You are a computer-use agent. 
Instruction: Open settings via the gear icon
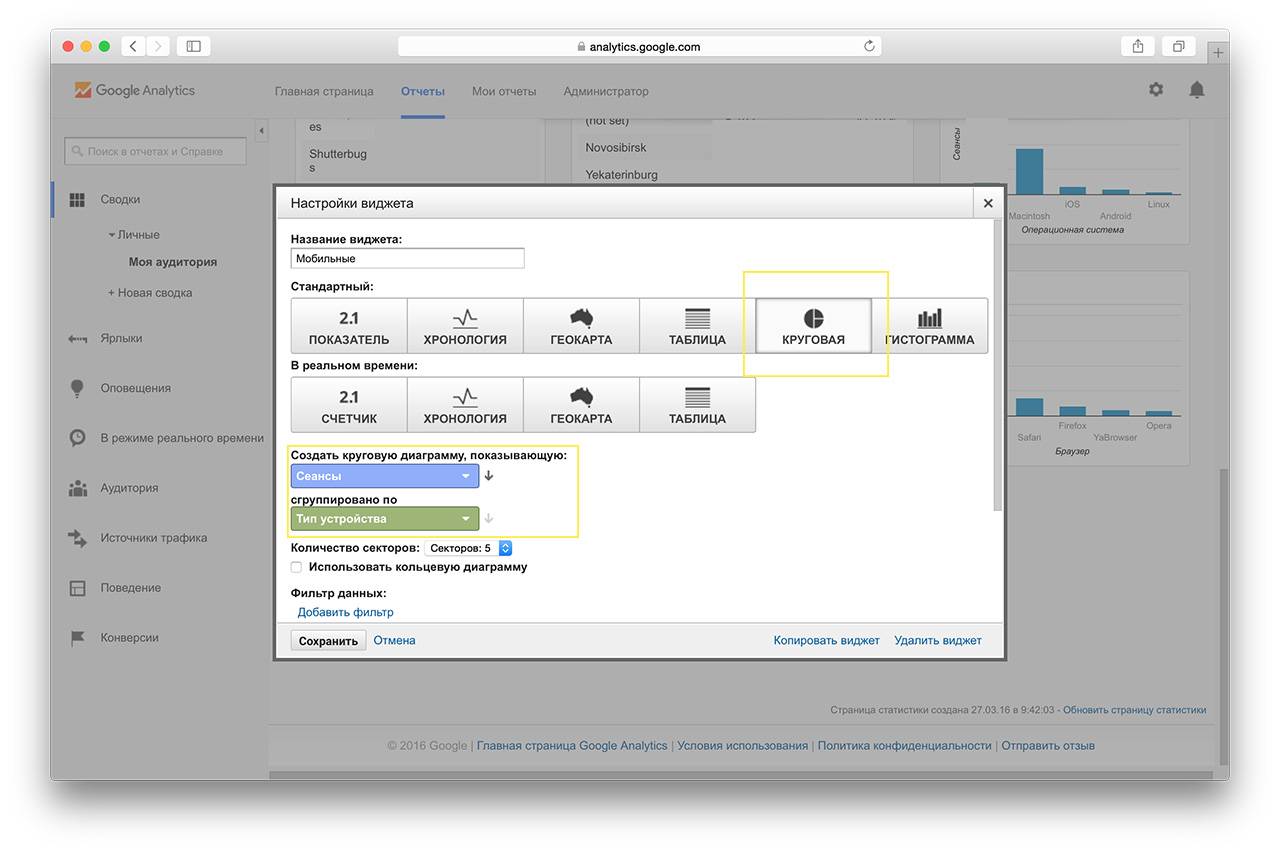[x=1156, y=90]
